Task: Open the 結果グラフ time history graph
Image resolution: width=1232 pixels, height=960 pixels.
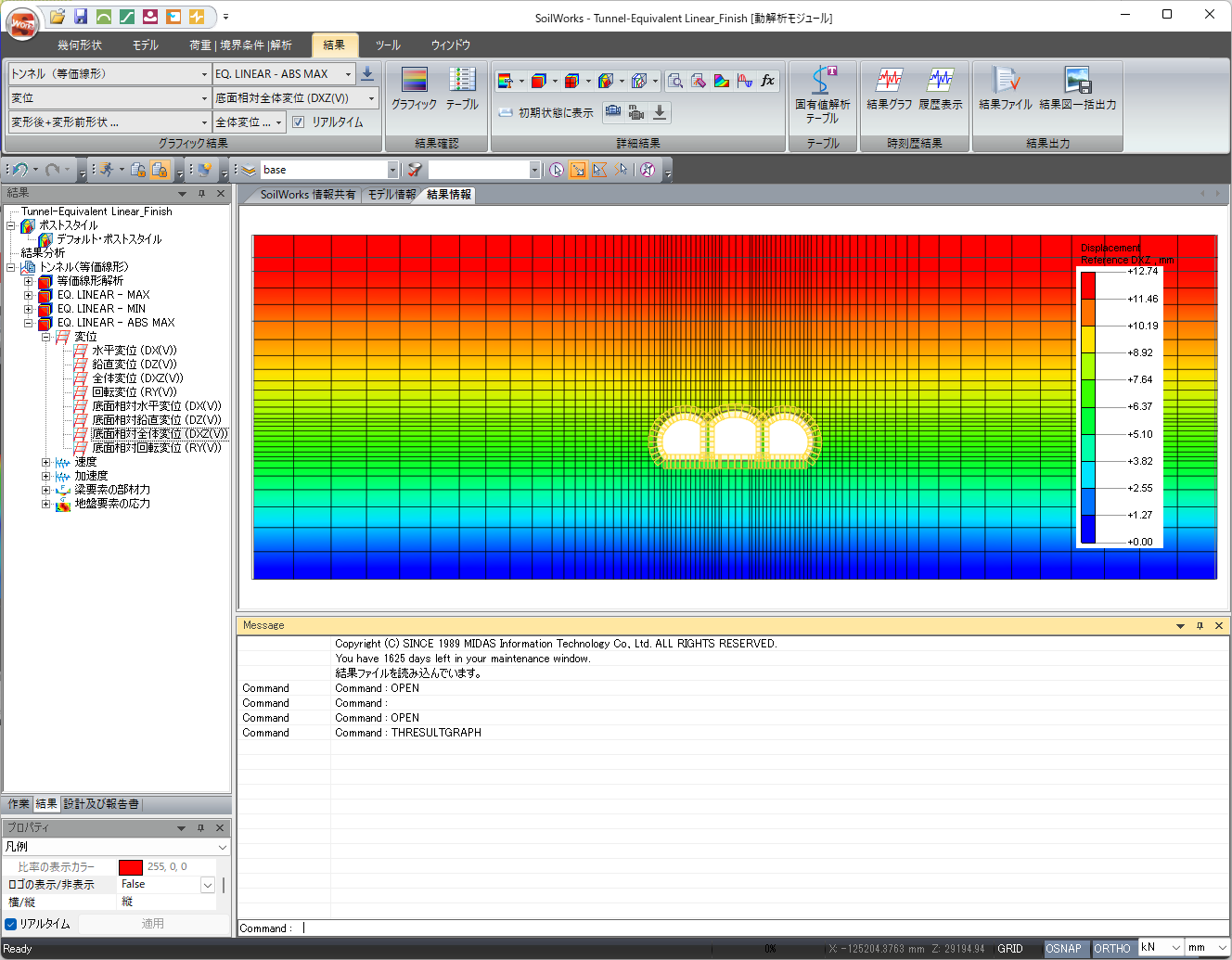Action: click(x=890, y=89)
